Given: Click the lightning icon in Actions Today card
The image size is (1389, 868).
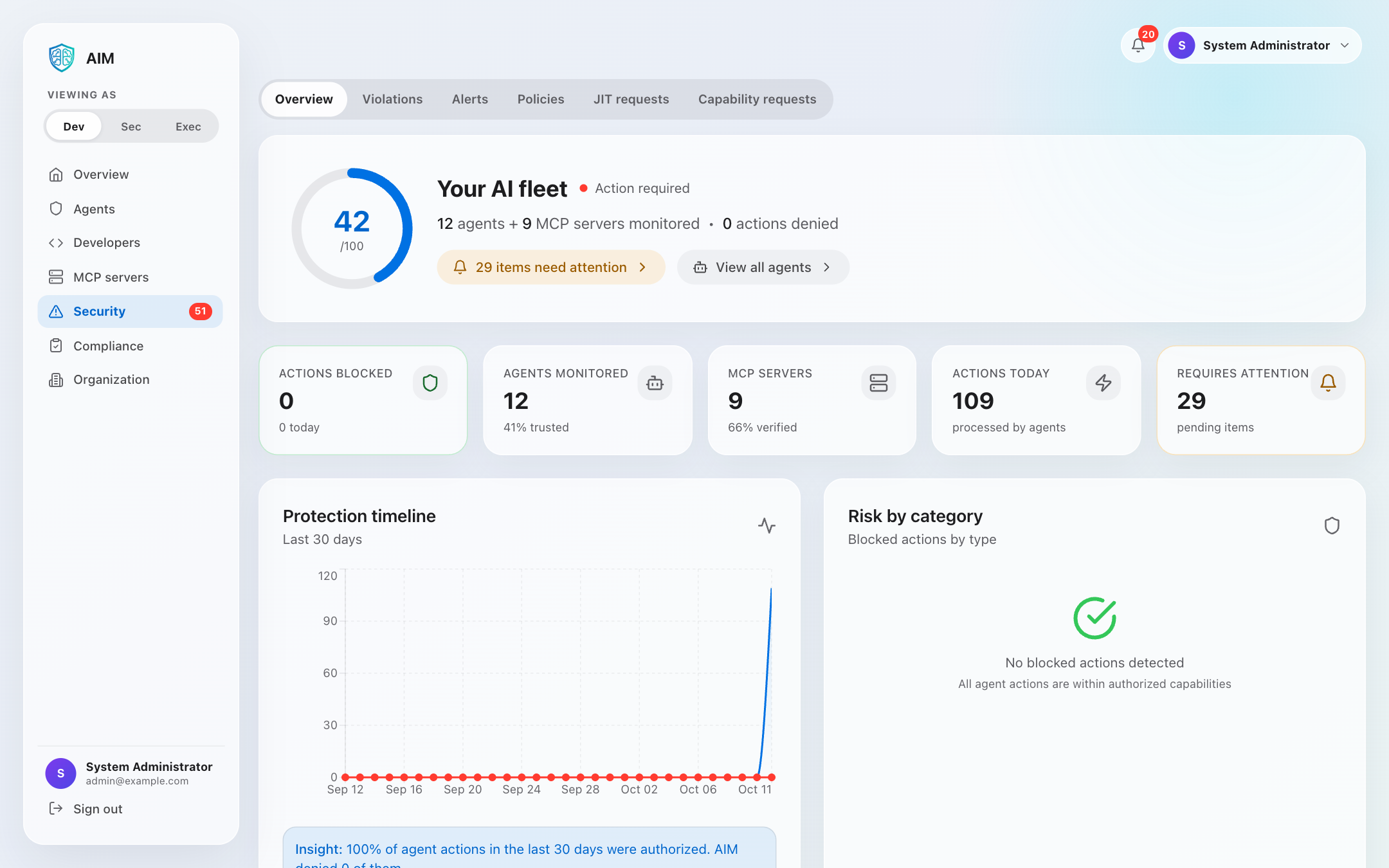Looking at the screenshot, I should click(1103, 383).
